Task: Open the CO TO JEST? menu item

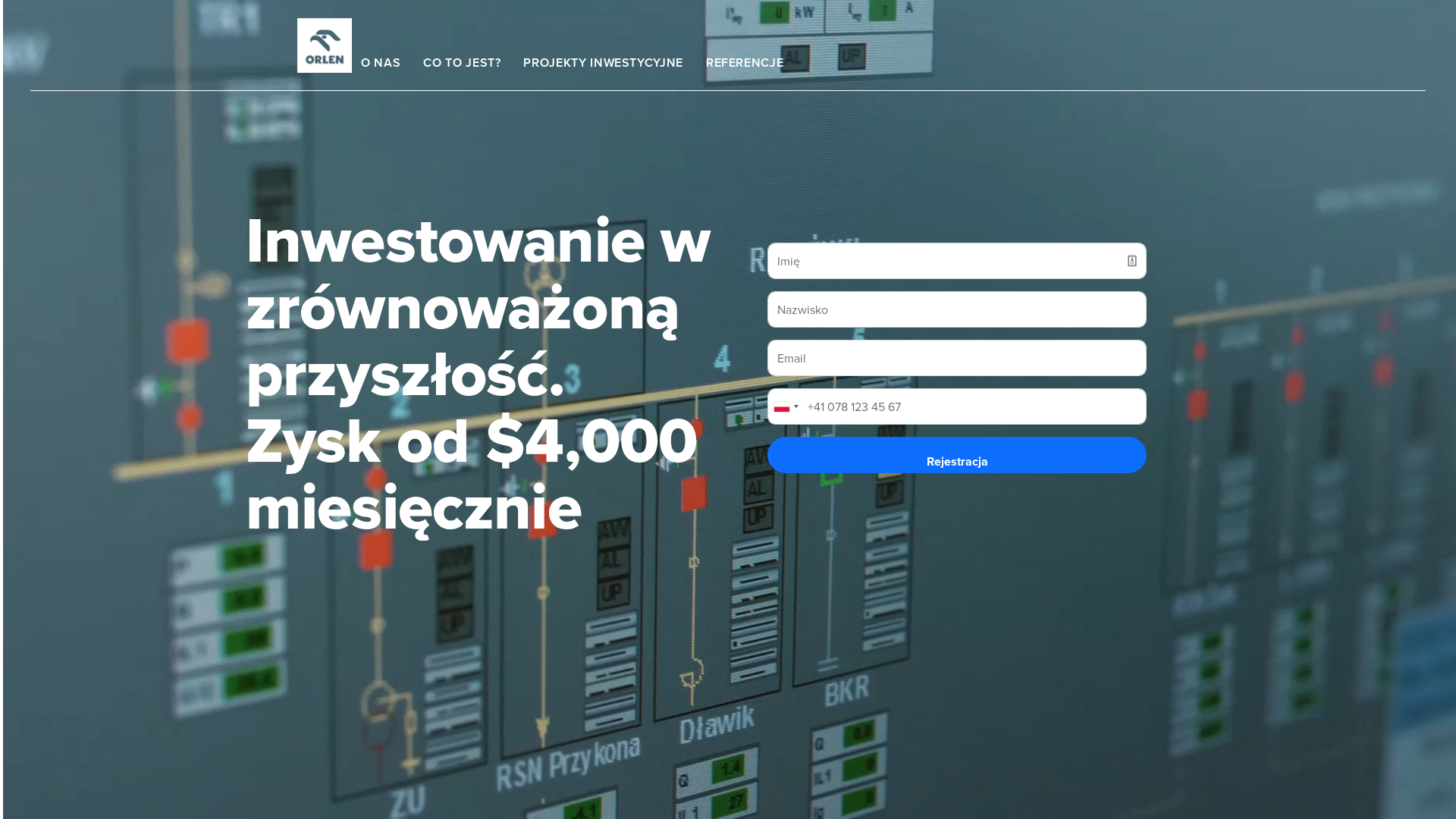Action: click(x=462, y=63)
